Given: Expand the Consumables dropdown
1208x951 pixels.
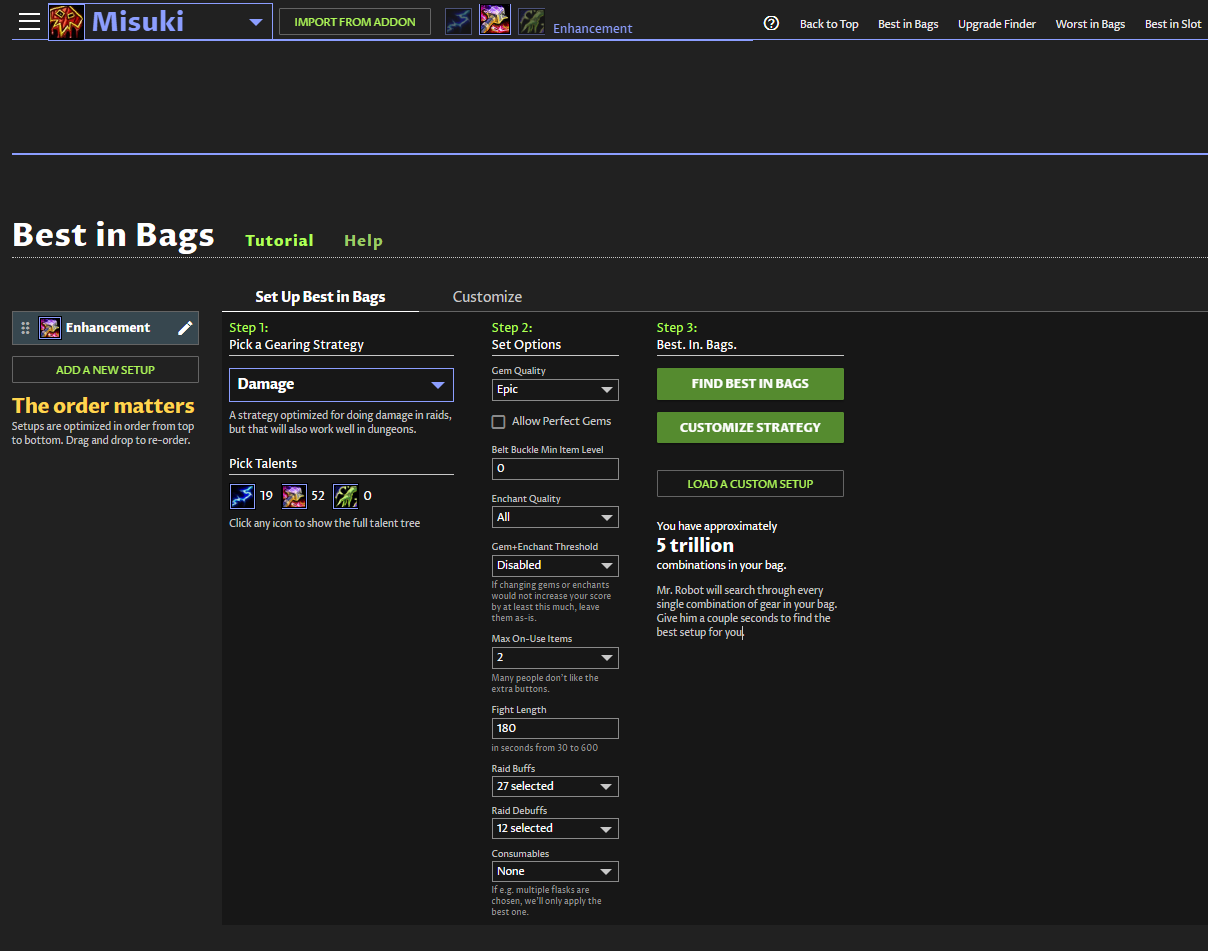Looking at the screenshot, I should pos(555,871).
